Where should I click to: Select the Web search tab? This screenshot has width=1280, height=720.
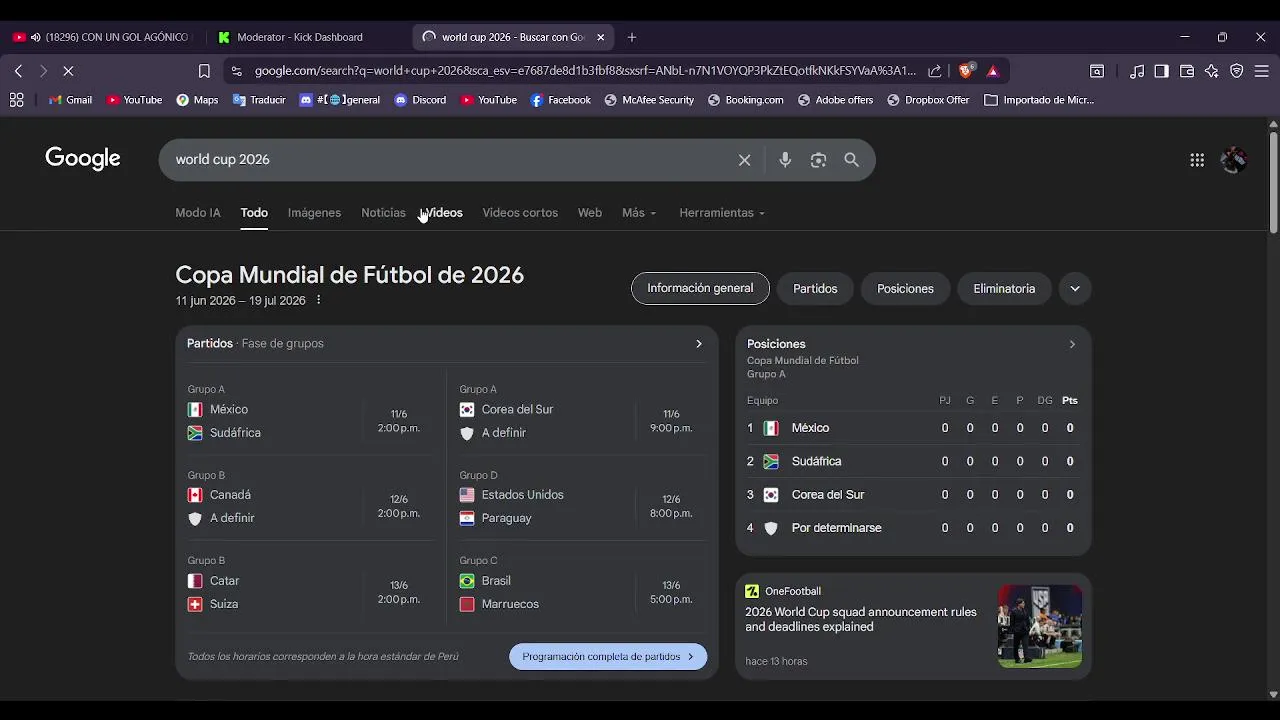point(590,213)
